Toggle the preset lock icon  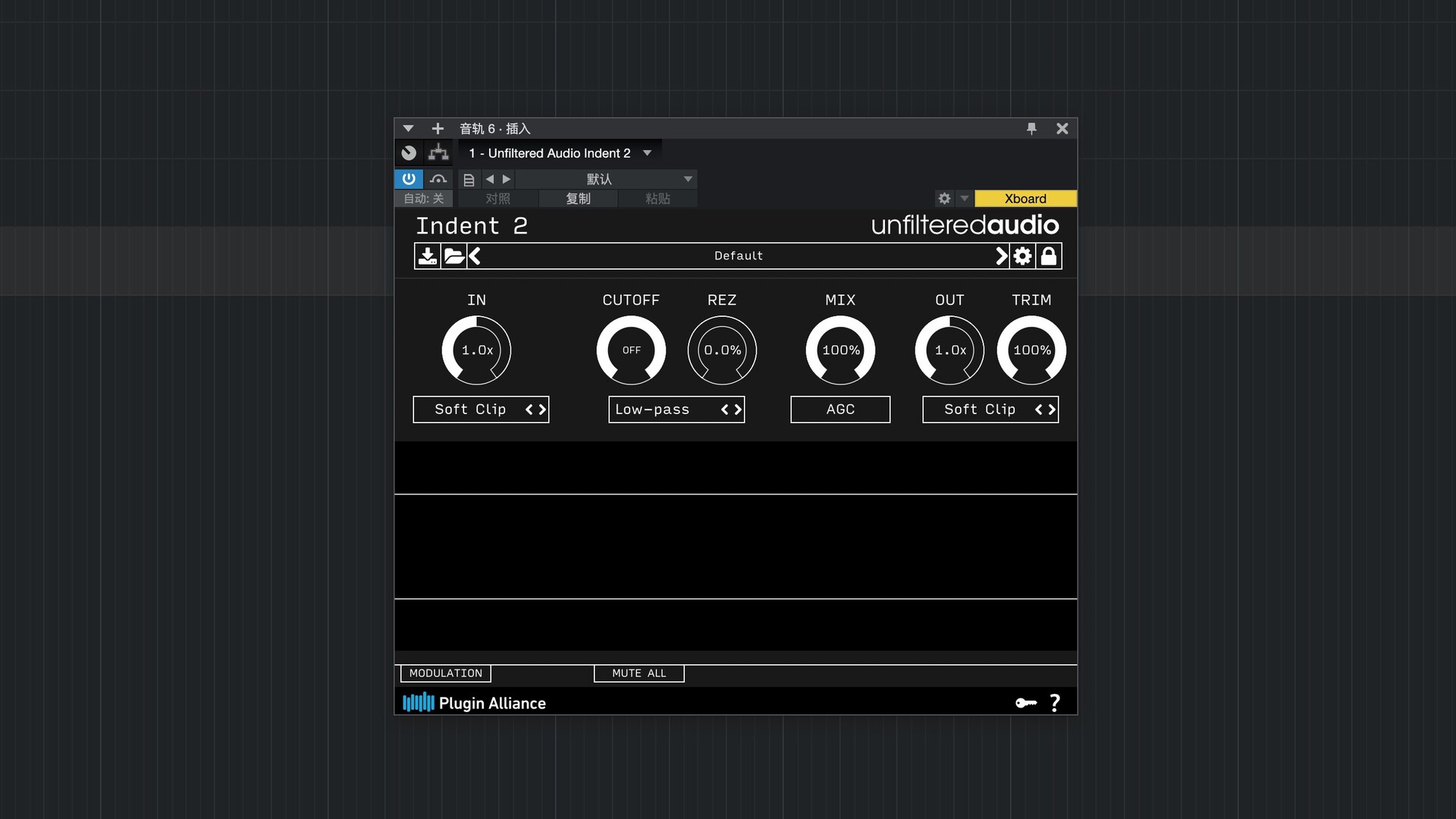point(1049,256)
